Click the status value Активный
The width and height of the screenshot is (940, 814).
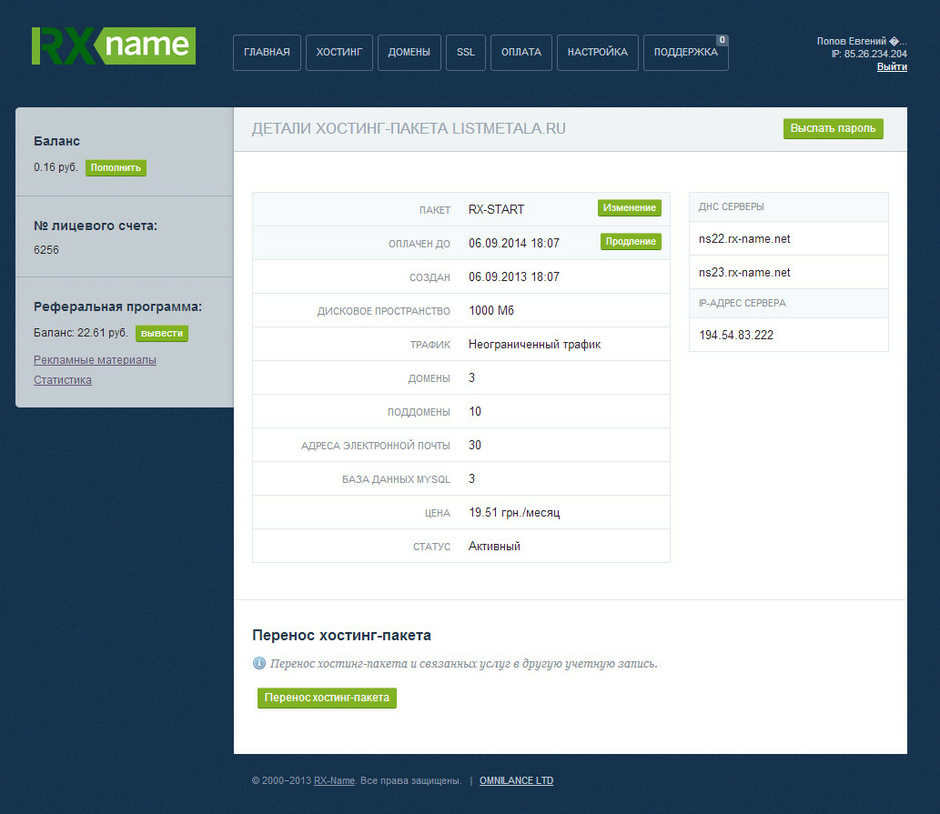(x=494, y=546)
